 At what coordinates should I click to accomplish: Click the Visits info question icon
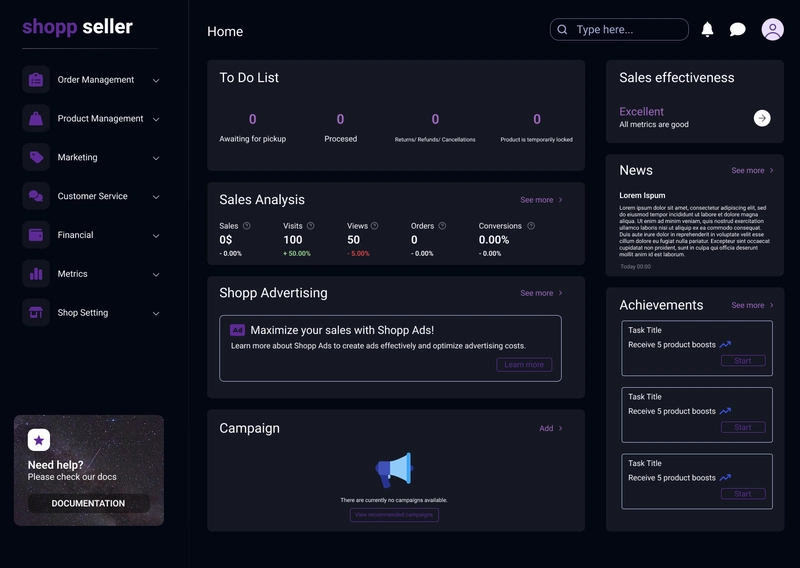(x=311, y=226)
